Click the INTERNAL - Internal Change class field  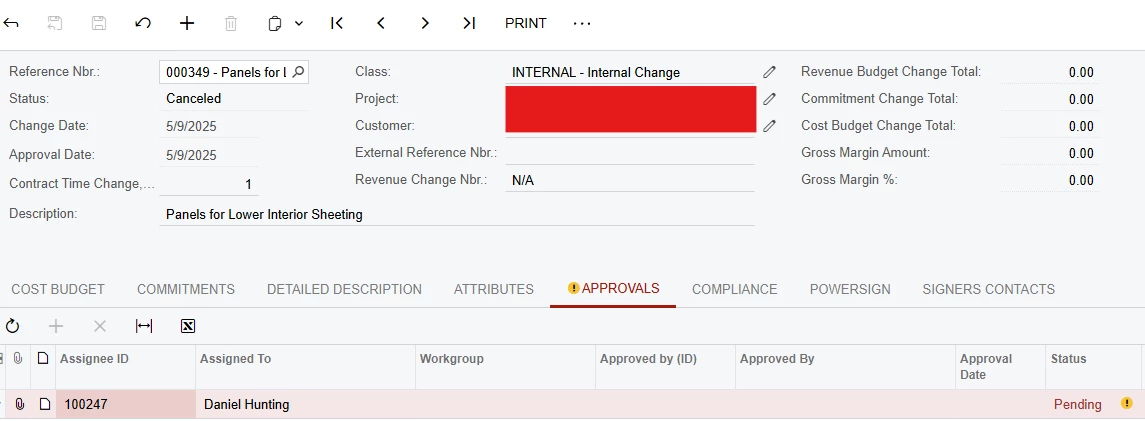[629, 72]
